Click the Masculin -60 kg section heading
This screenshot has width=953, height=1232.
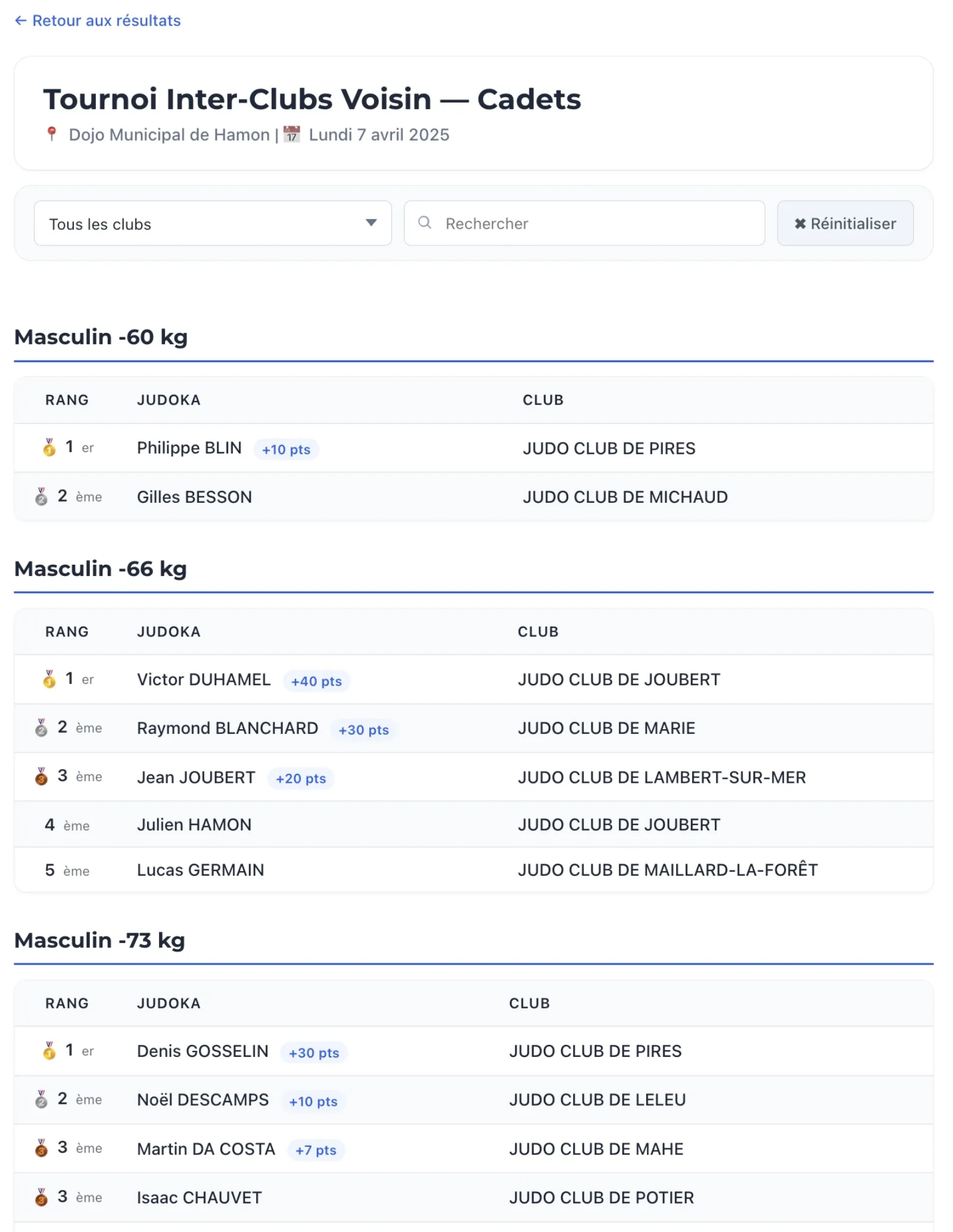(x=101, y=337)
